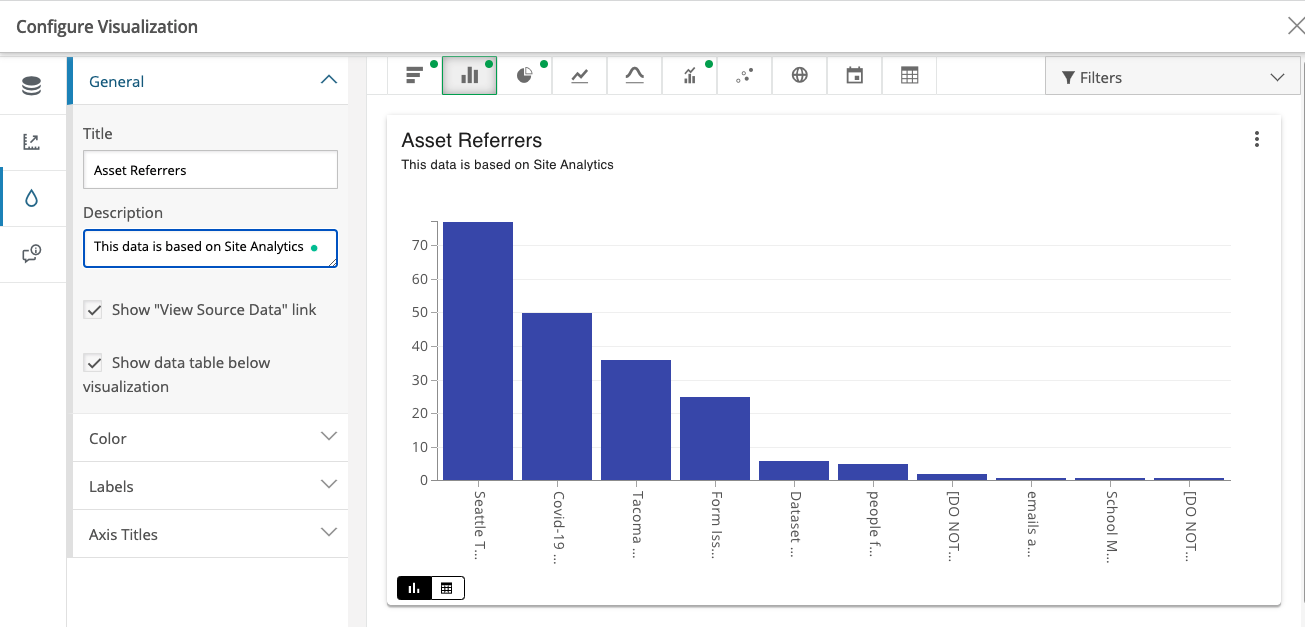
Task: Select the Tacoma bar in chart
Action: (x=636, y=420)
